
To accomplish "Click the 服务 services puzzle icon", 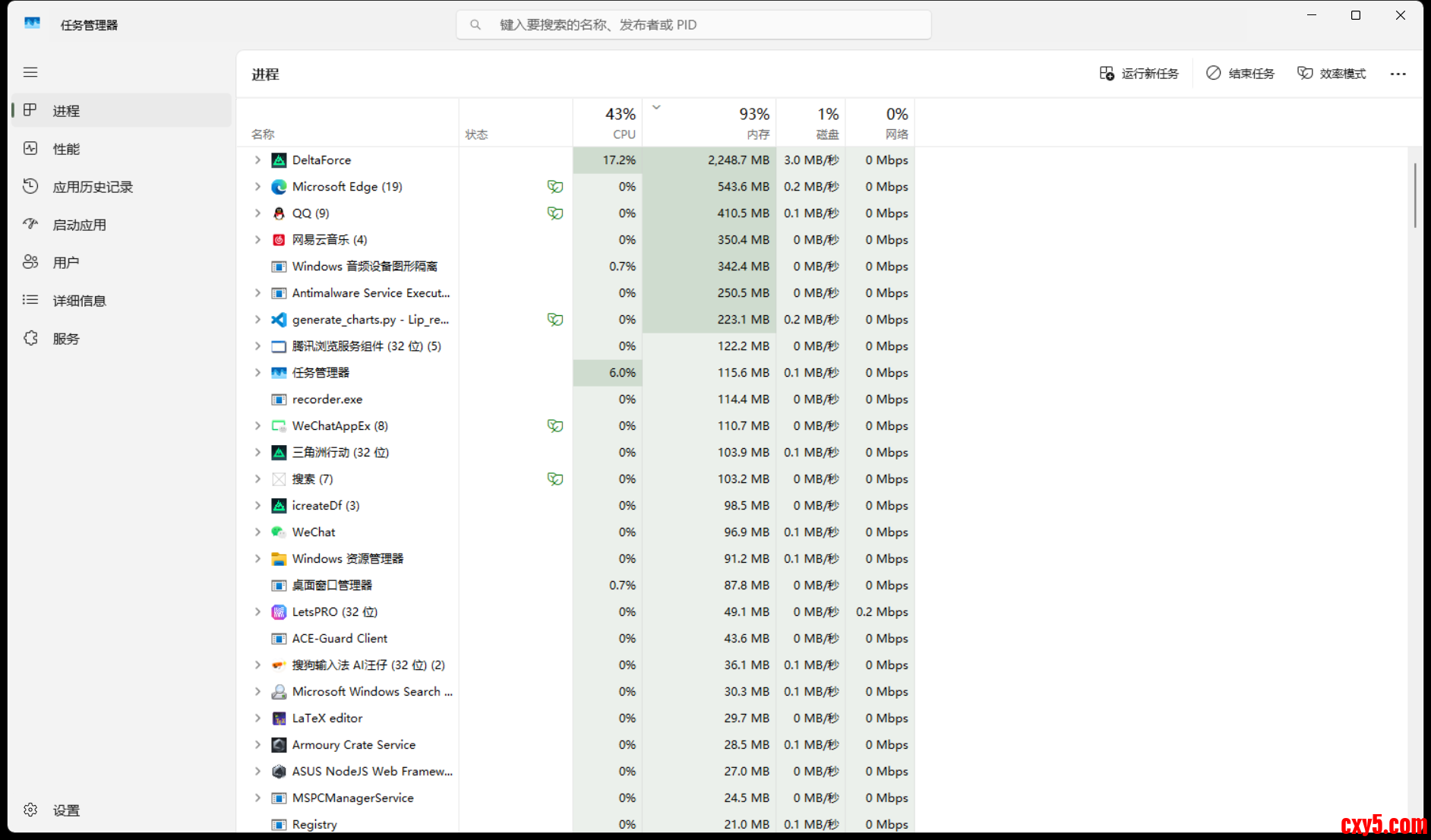I will tap(30, 339).
